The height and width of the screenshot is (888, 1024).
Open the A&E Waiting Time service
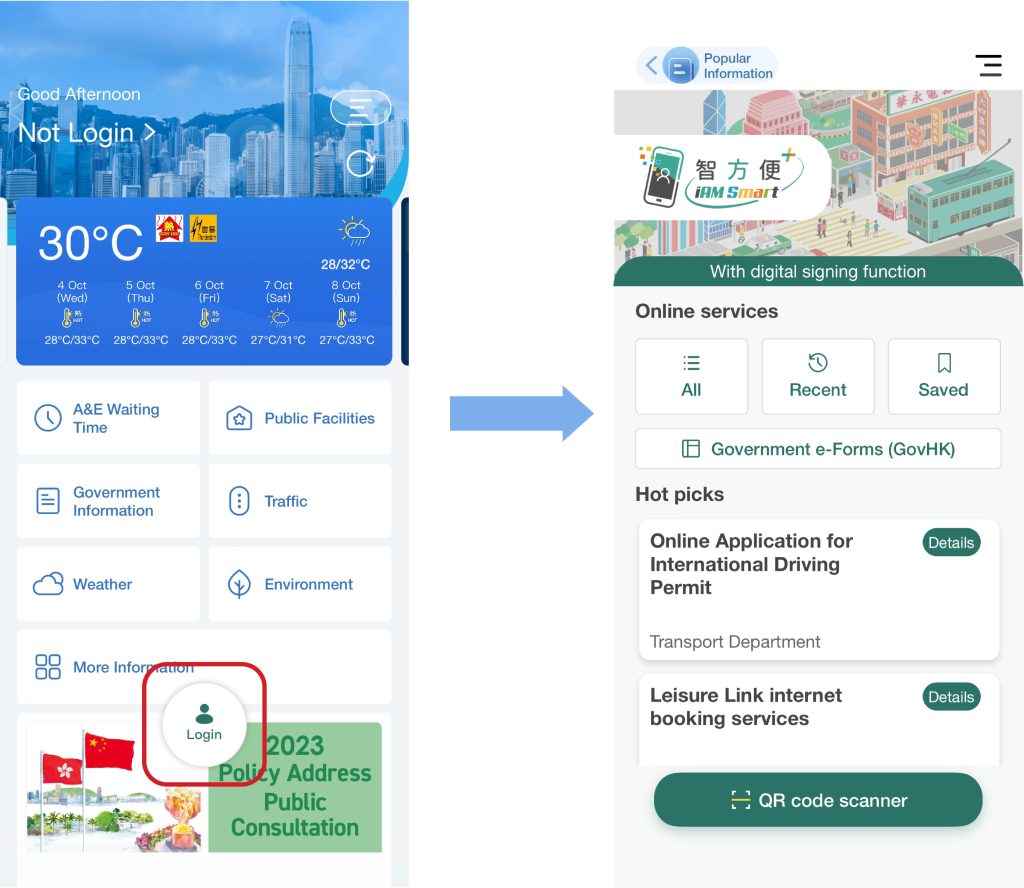pyautogui.click(x=108, y=417)
